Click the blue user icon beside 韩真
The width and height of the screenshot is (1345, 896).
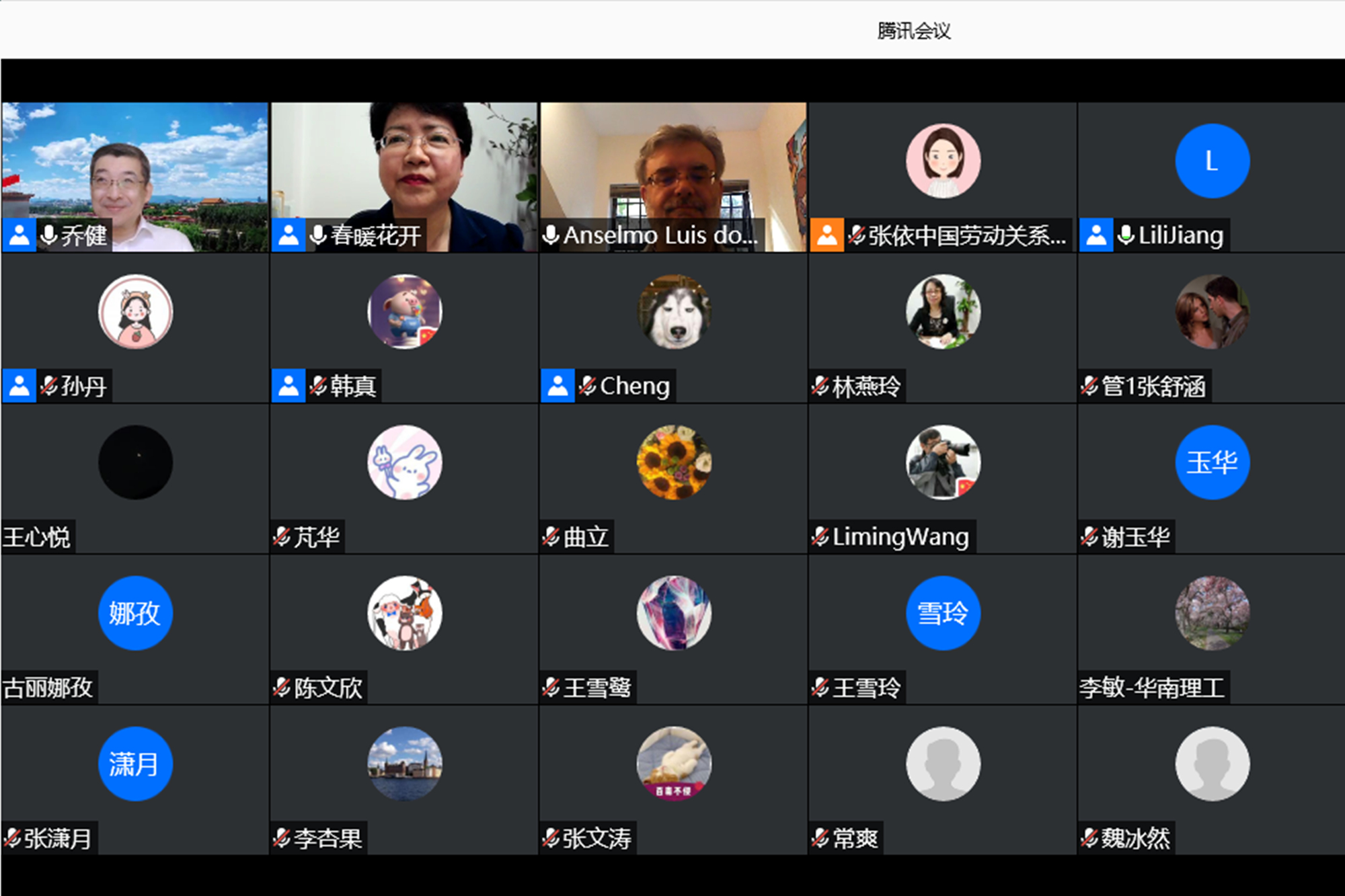pos(289,386)
